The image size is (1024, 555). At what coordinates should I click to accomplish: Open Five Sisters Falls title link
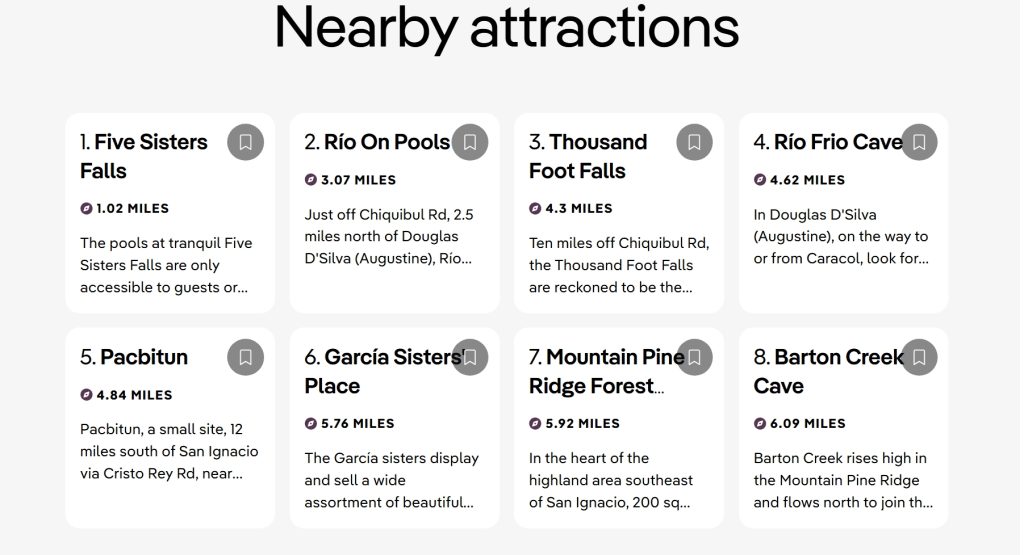[143, 156]
